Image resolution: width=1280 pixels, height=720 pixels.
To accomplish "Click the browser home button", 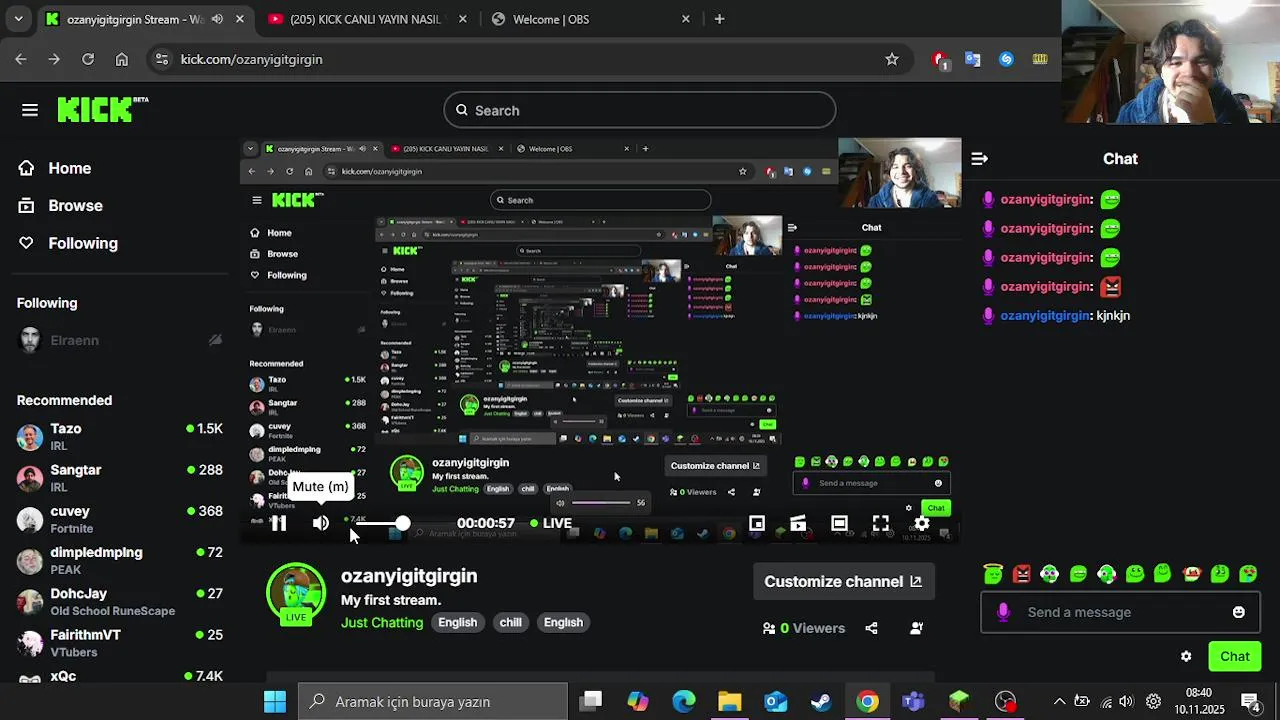I will [122, 59].
